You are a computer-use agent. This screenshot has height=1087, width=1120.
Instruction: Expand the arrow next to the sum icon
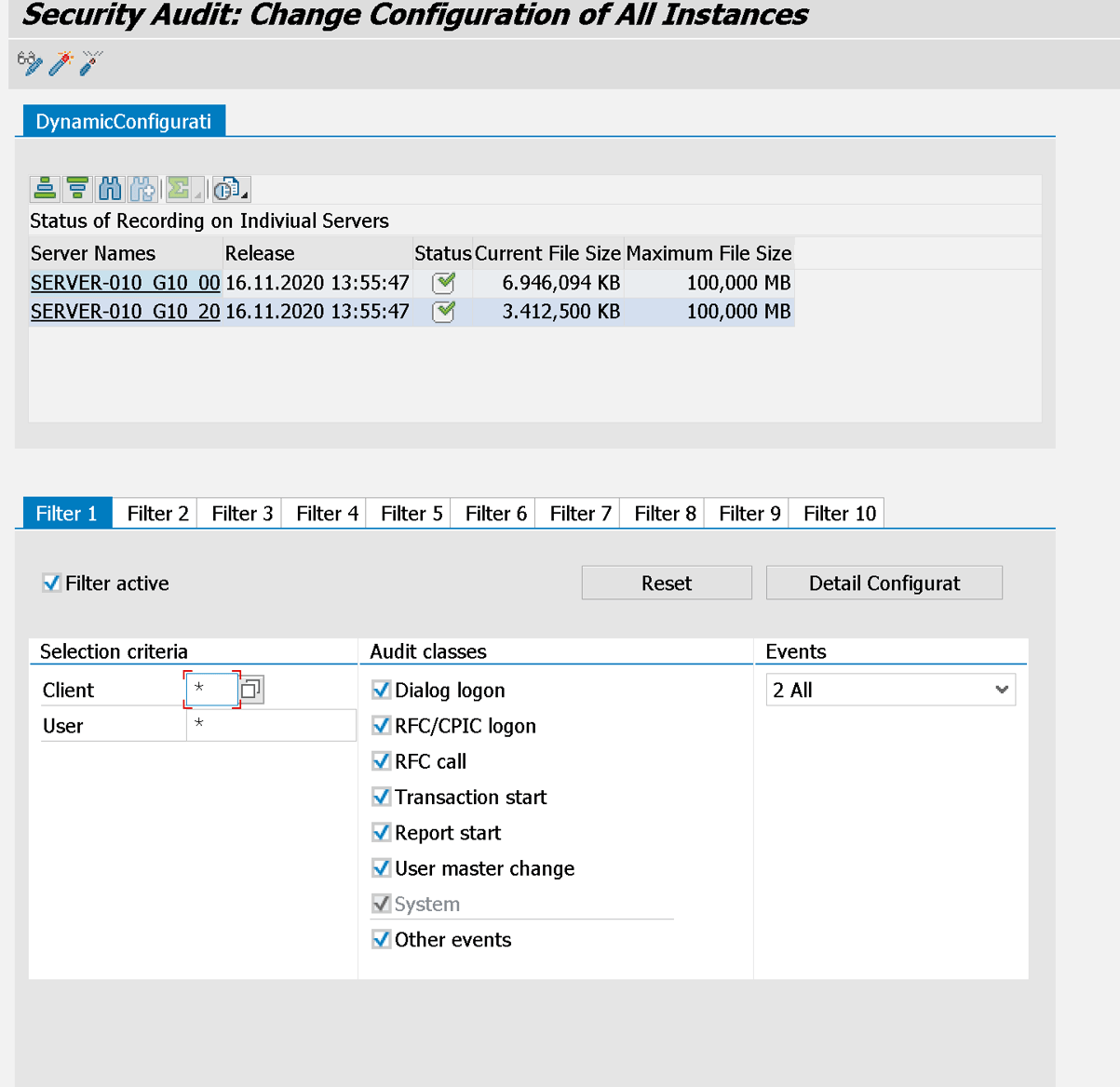(196, 195)
